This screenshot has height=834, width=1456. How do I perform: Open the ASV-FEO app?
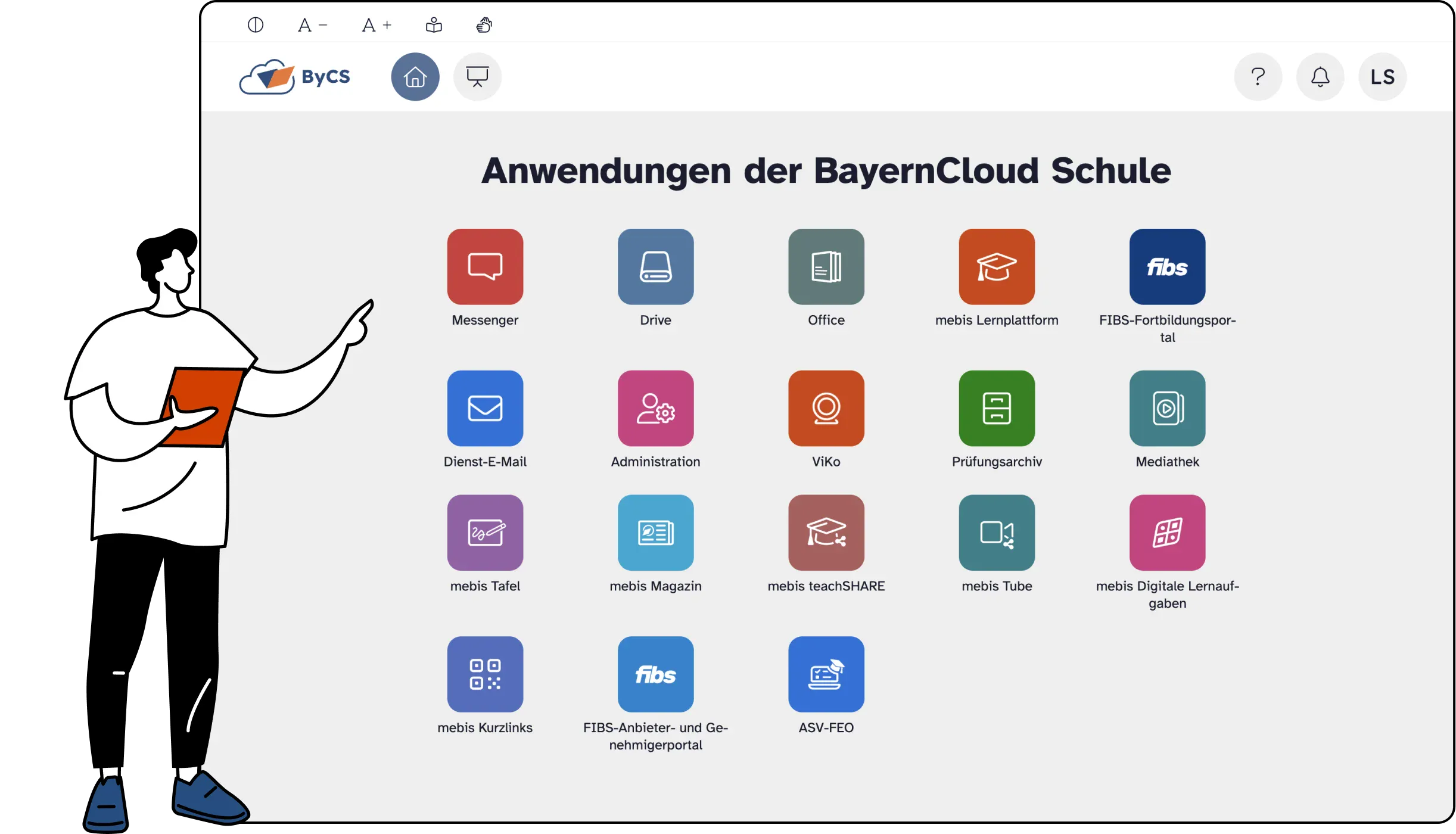826,674
